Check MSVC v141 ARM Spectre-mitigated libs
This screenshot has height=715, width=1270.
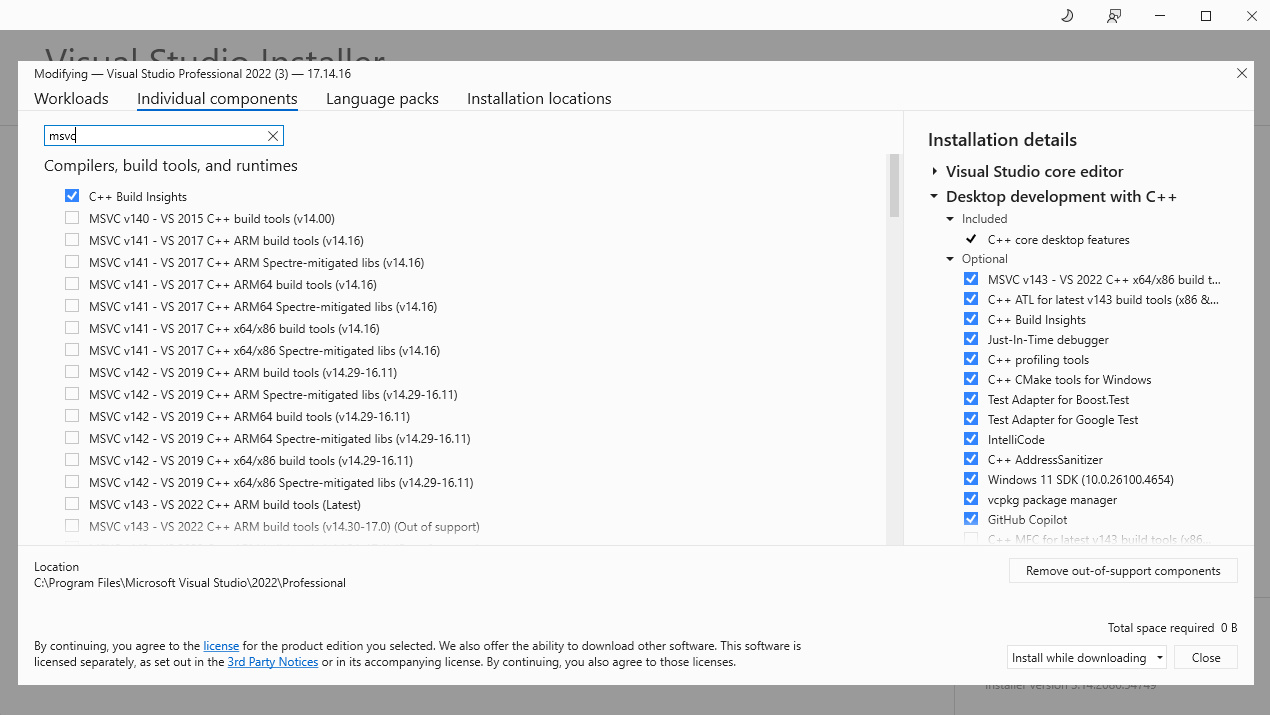tap(72, 262)
